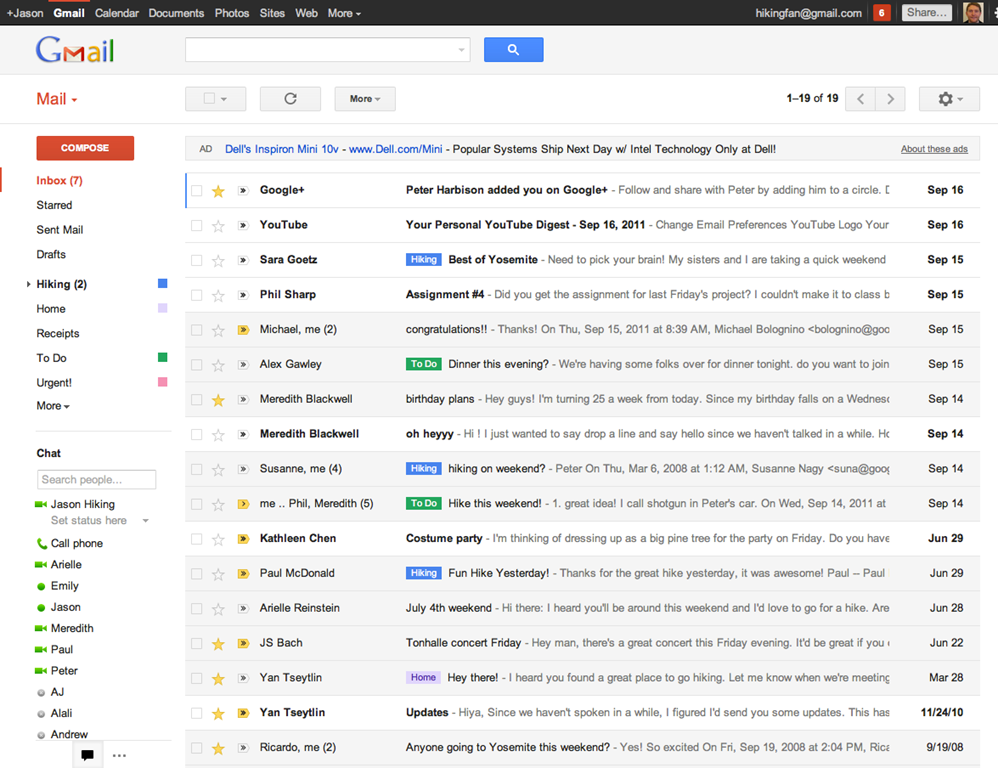Image resolution: width=998 pixels, height=768 pixels.
Task: Open the Starred folder
Action: click(x=54, y=205)
